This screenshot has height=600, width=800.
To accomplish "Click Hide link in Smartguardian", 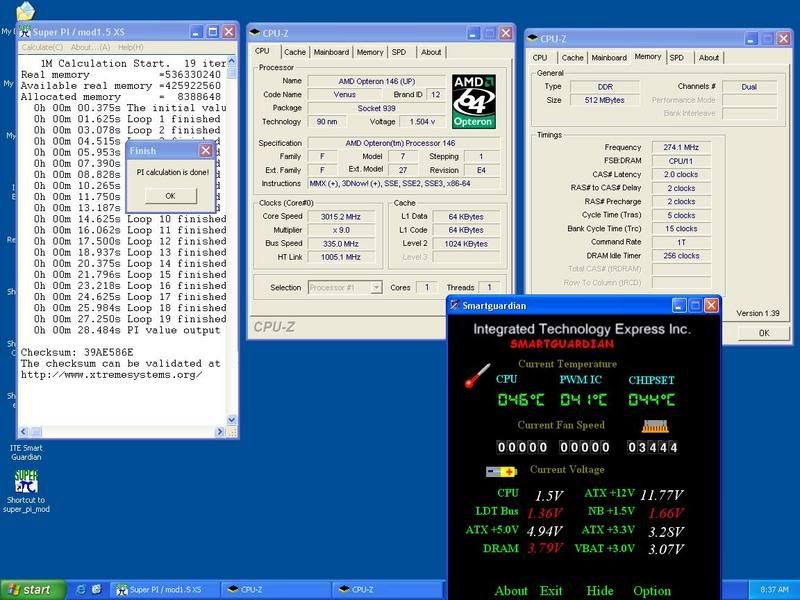I will 599,591.
